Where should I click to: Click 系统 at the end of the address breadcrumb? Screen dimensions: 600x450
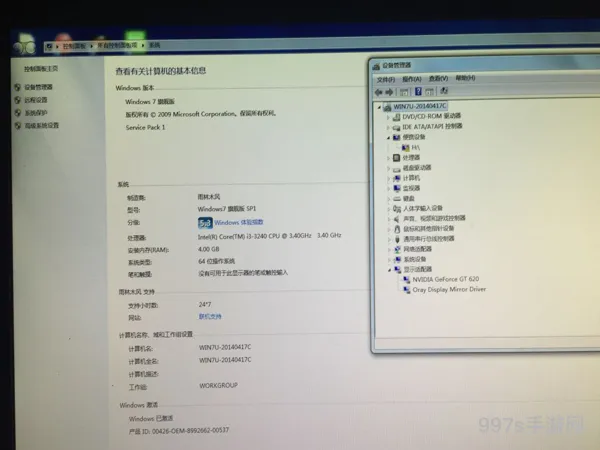click(x=154, y=45)
